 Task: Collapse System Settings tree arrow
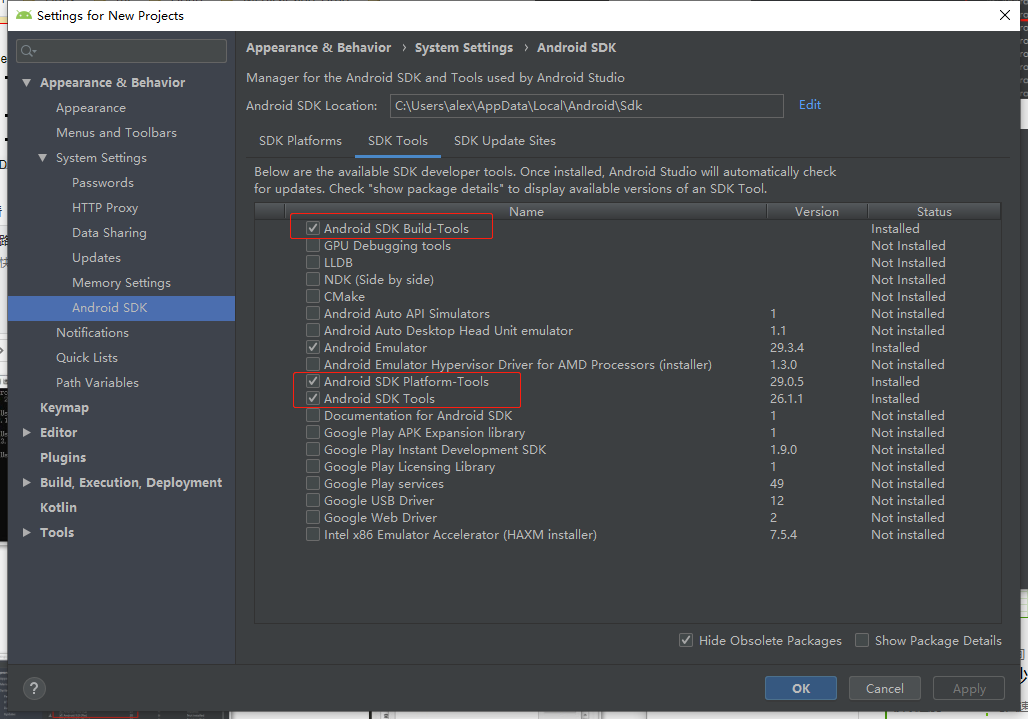click(43, 158)
